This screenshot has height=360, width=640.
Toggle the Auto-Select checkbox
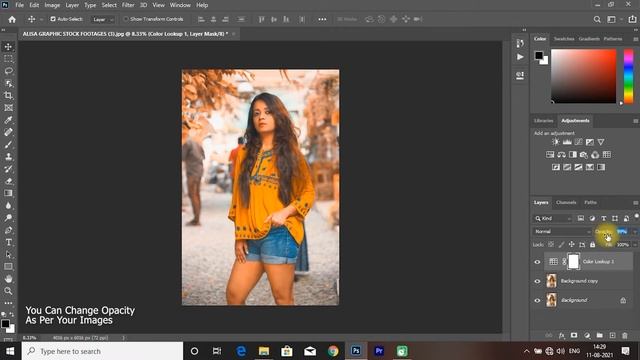click(x=53, y=19)
